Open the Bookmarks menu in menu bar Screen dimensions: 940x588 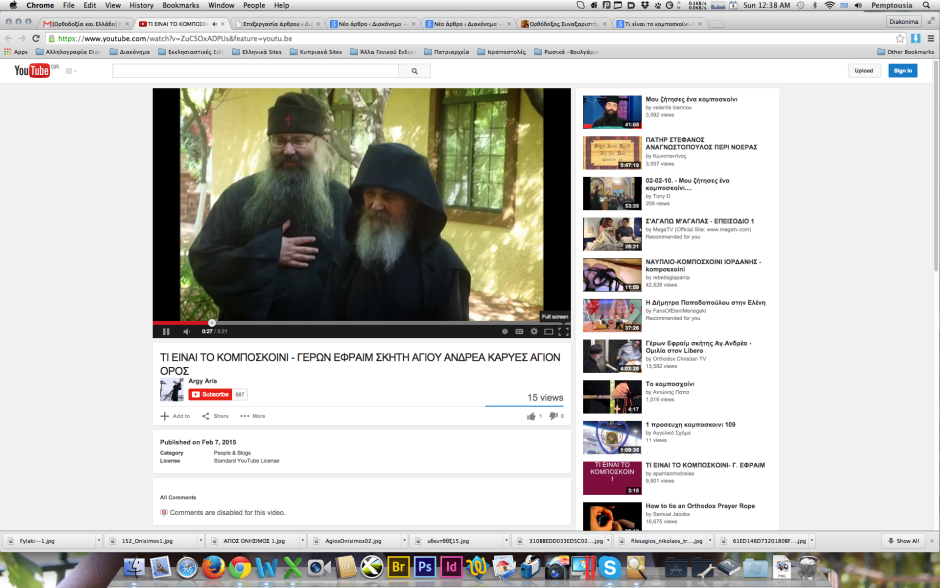tap(181, 5)
